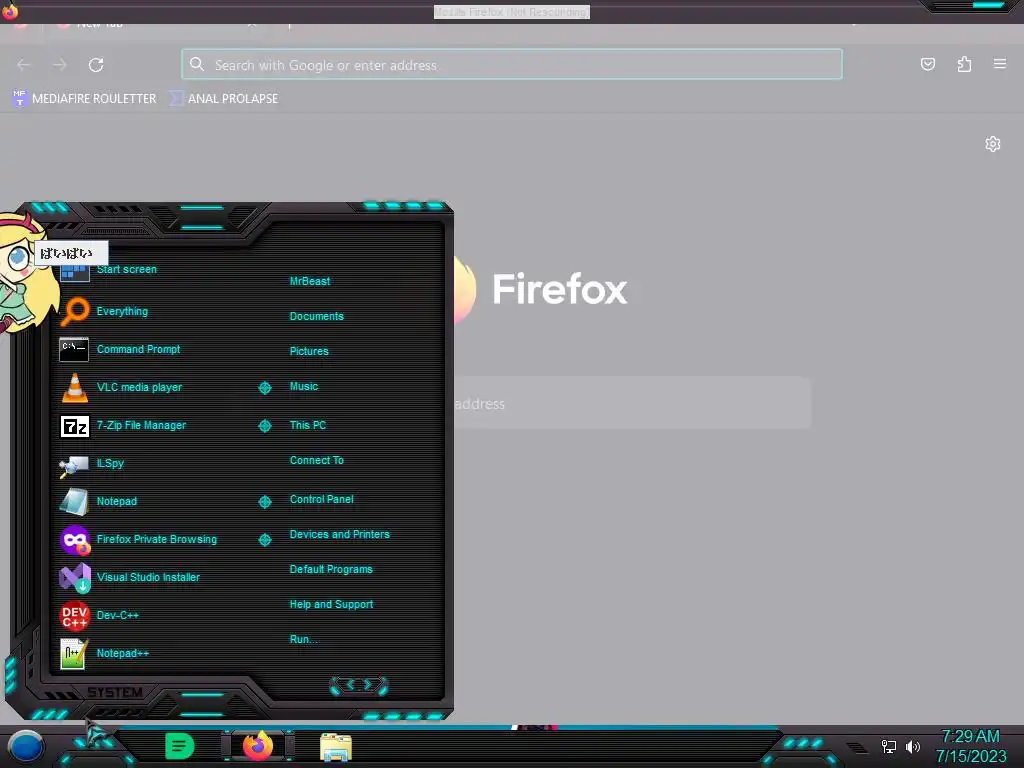Open Music from start menu
Image resolution: width=1024 pixels, height=768 pixels.
tap(304, 386)
